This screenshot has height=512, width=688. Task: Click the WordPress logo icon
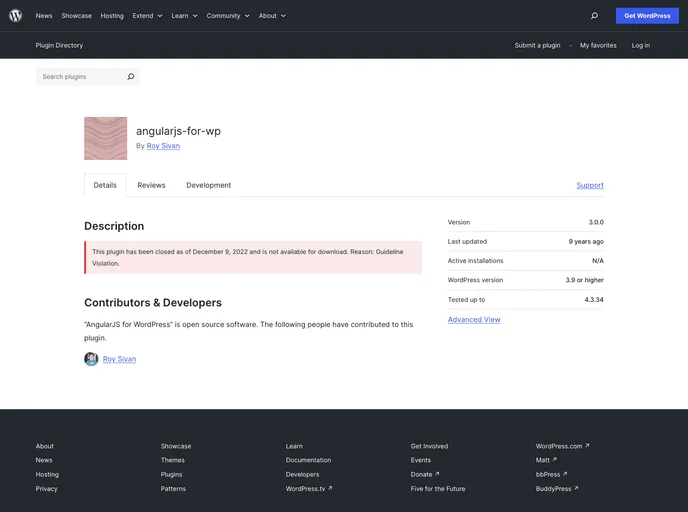15,16
